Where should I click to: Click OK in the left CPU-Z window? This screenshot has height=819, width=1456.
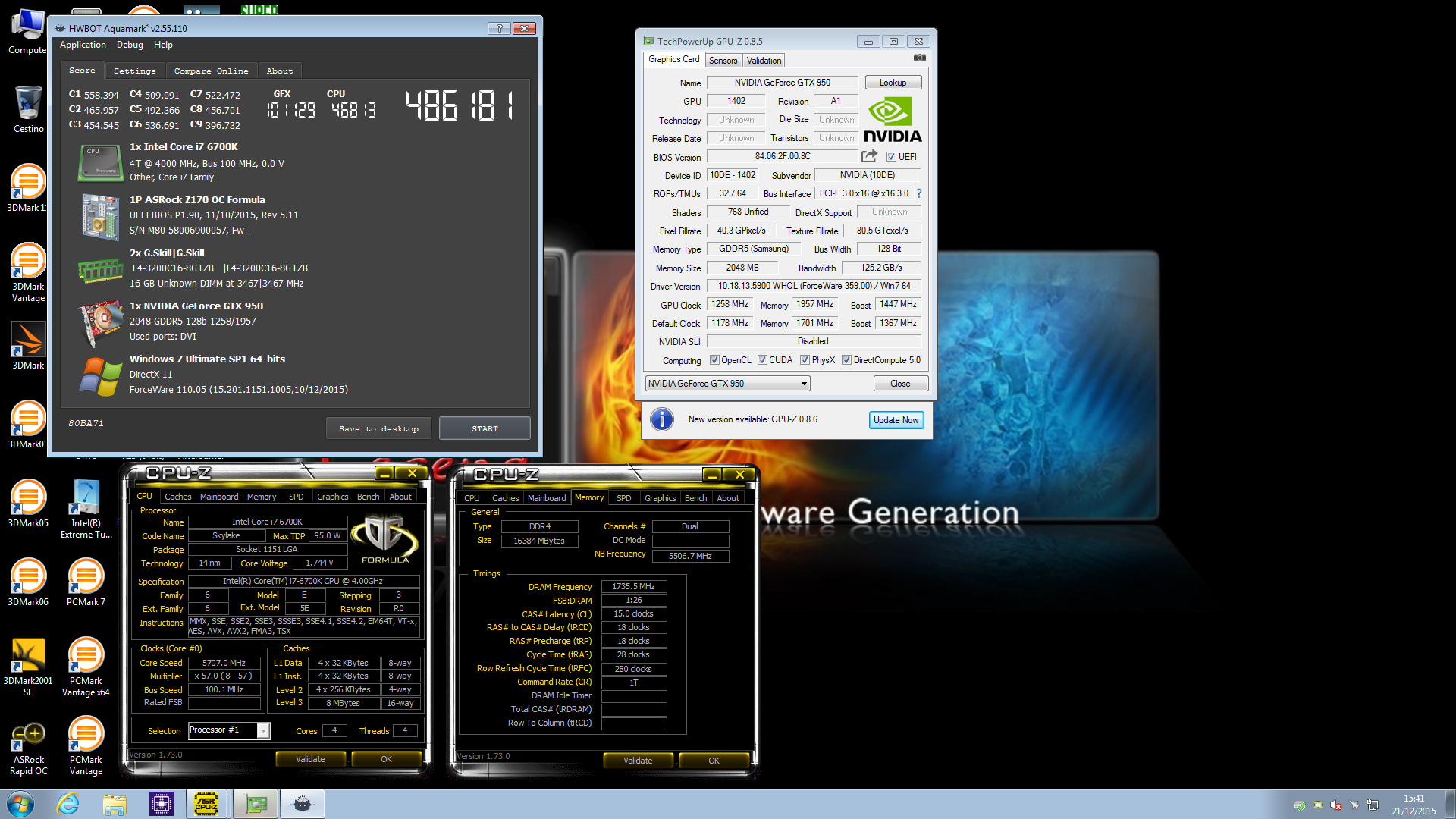click(386, 759)
